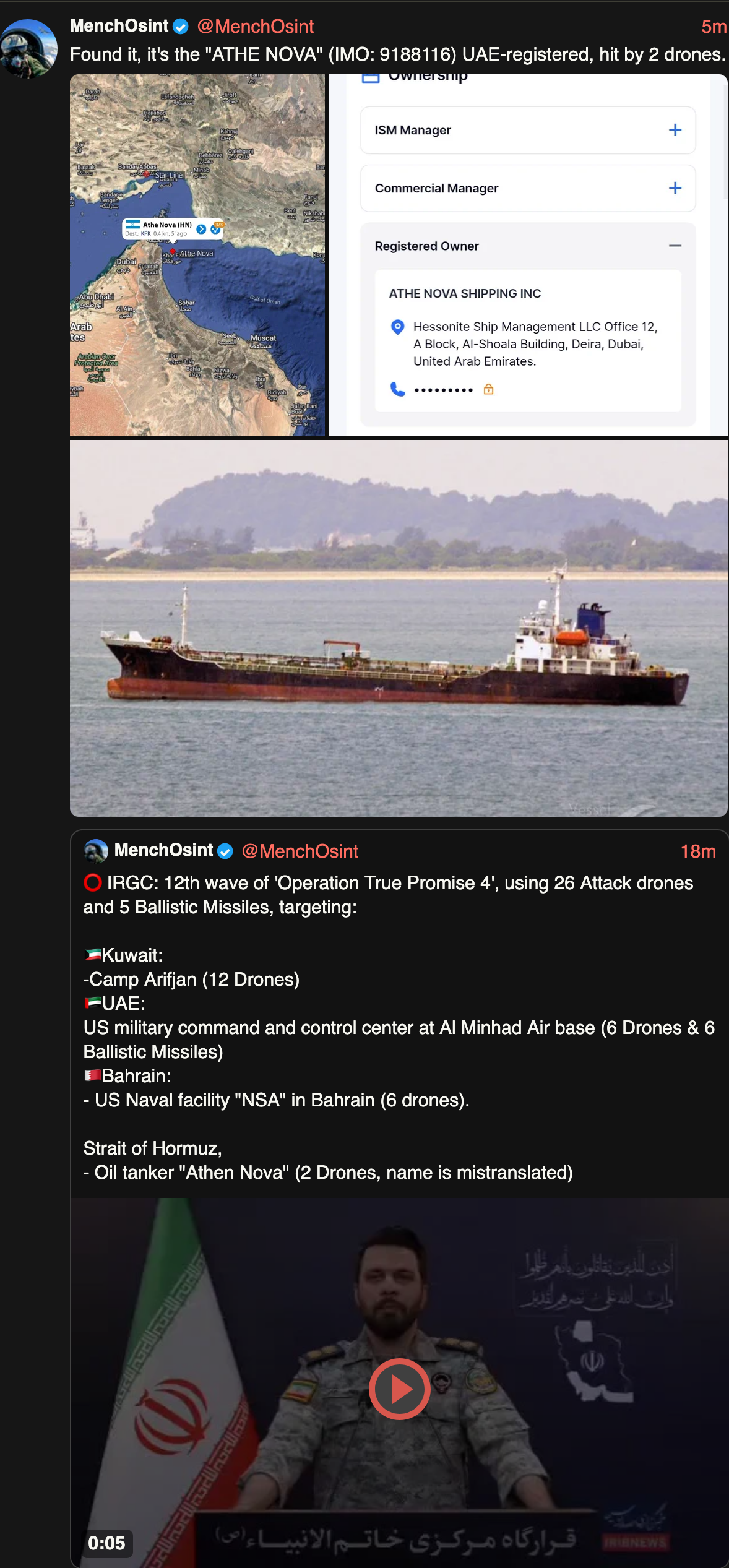
Task: Expand the Commercial Manager section
Action: (528, 188)
